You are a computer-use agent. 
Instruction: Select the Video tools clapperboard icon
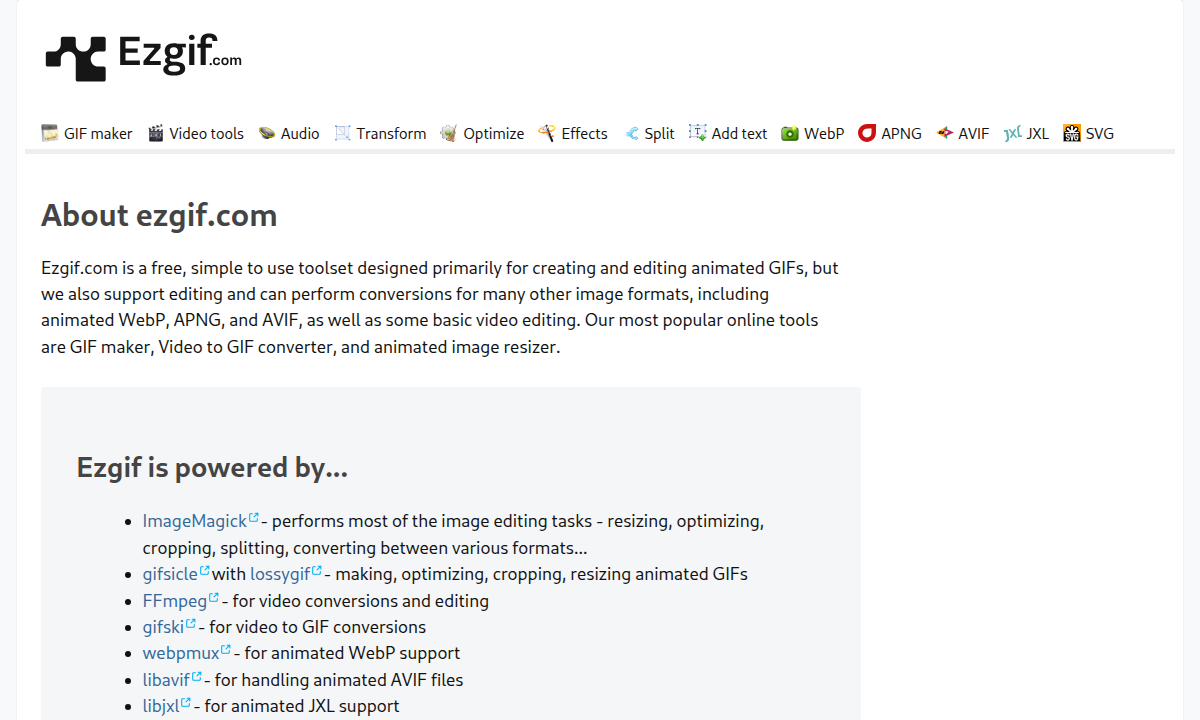156,133
